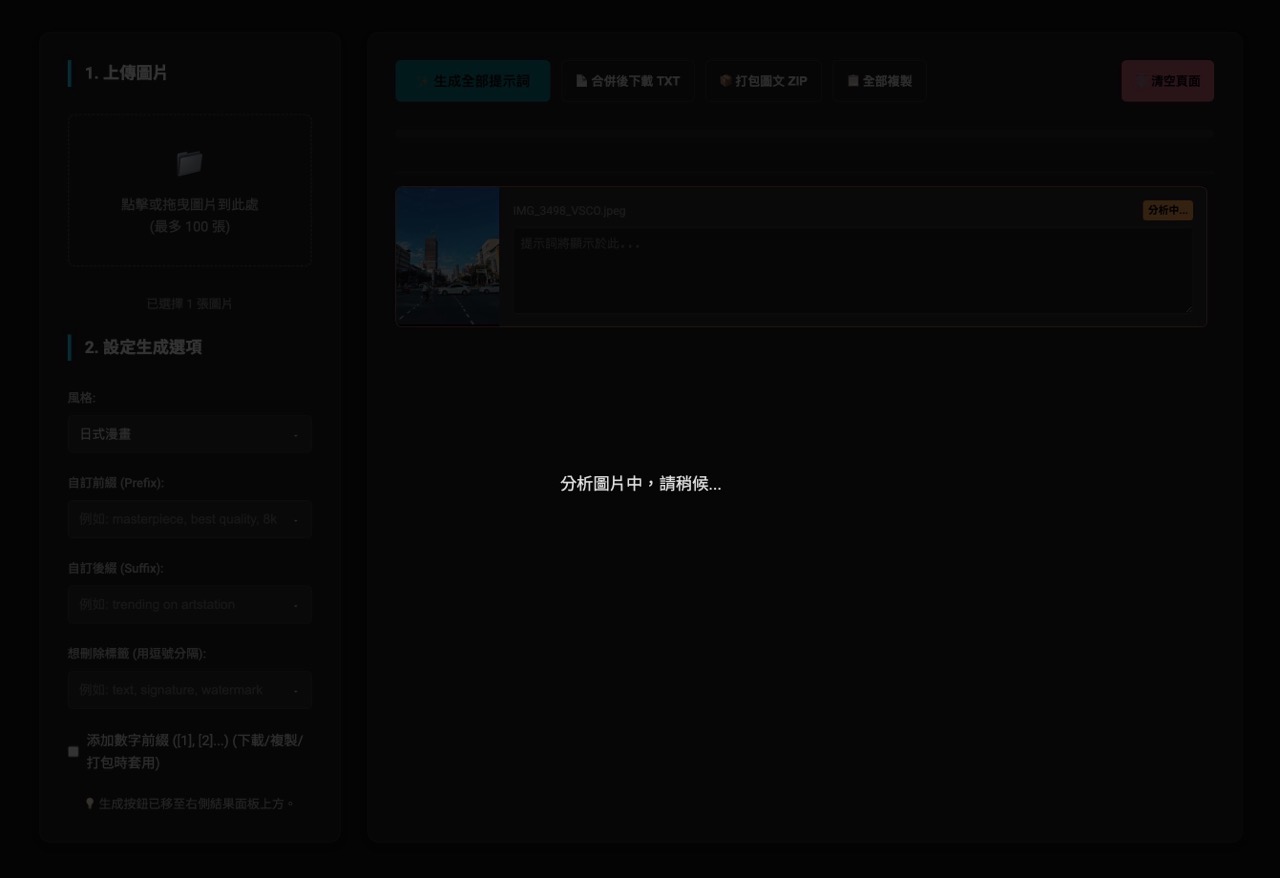Click the 打包圖文 ZIP button
The height and width of the screenshot is (878, 1280).
(x=764, y=81)
